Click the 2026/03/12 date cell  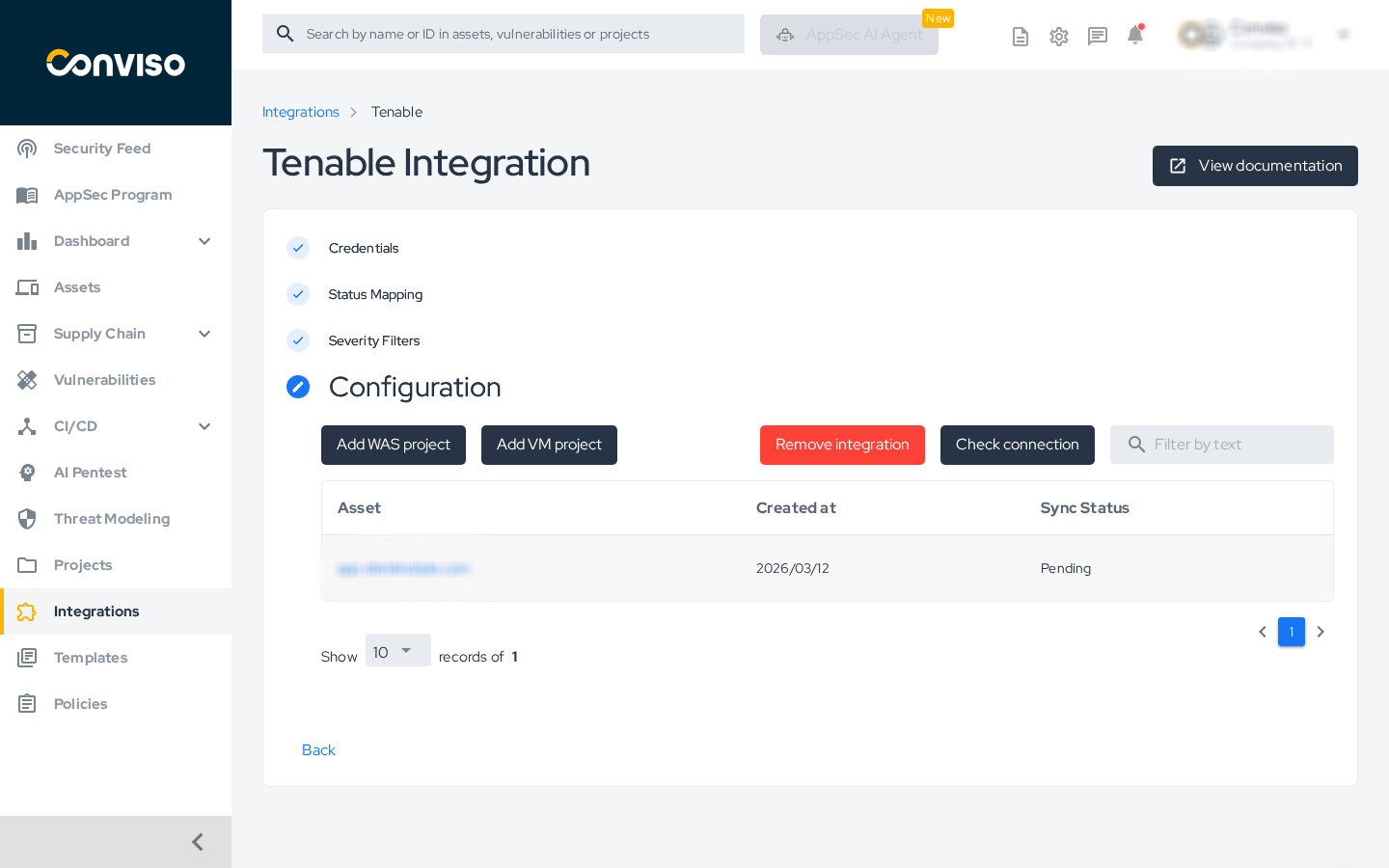point(793,569)
